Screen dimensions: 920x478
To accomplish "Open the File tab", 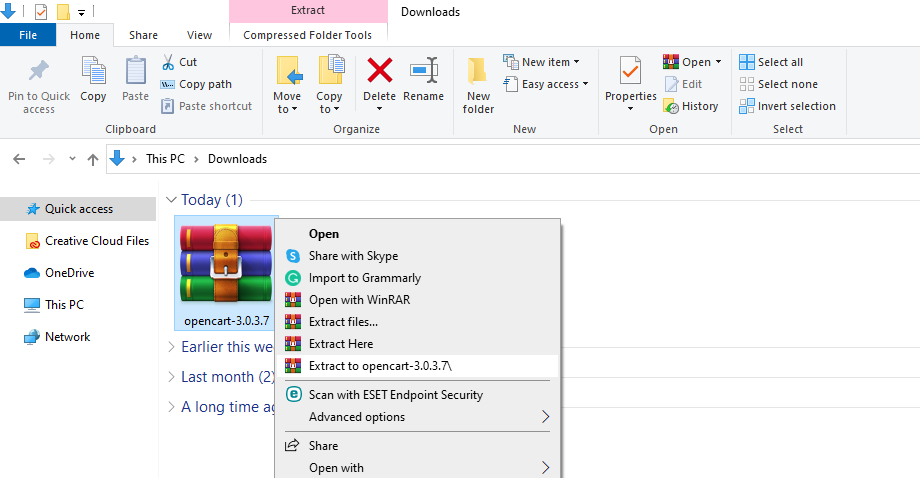I will click(28, 35).
